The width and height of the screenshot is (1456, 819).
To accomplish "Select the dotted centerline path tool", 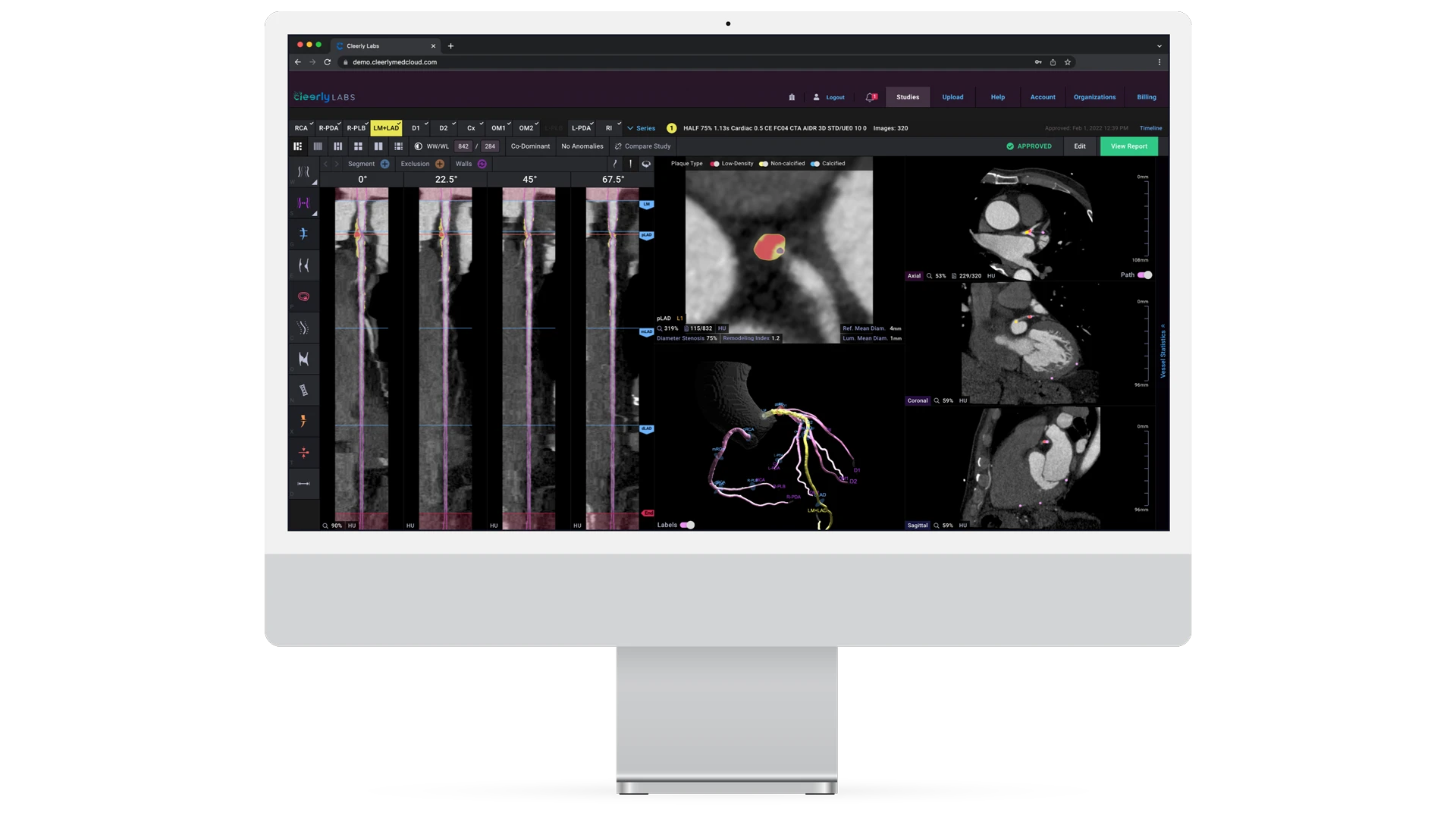I will [303, 328].
